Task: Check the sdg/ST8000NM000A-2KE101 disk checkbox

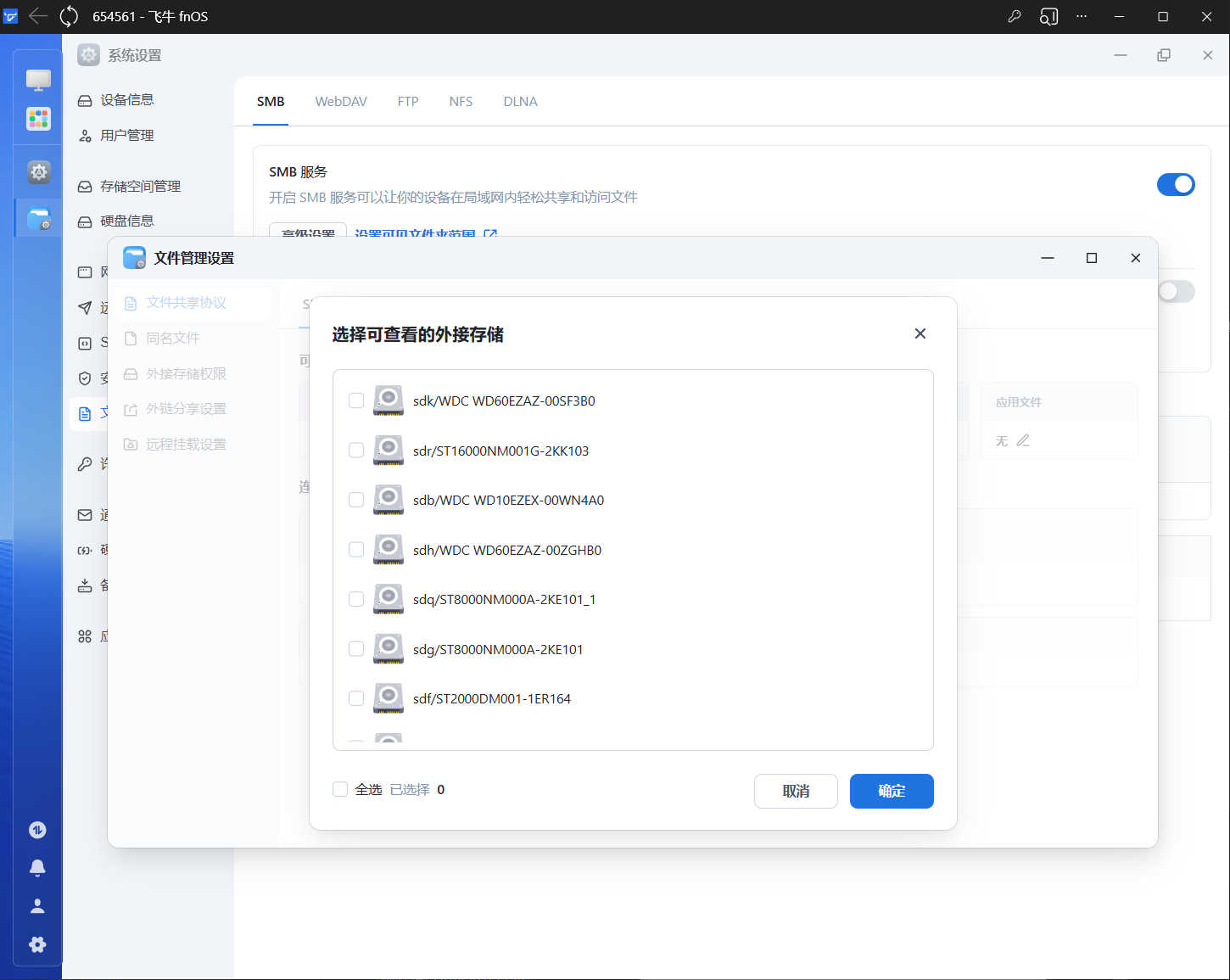Action: coord(355,648)
